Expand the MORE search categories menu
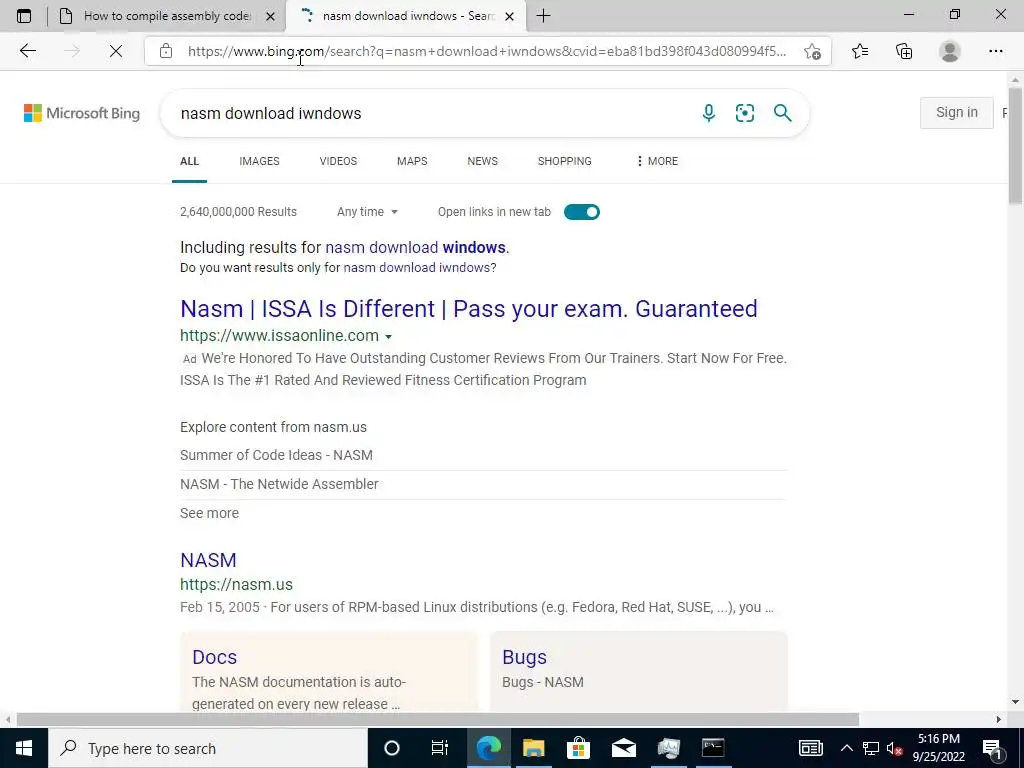 coord(656,161)
